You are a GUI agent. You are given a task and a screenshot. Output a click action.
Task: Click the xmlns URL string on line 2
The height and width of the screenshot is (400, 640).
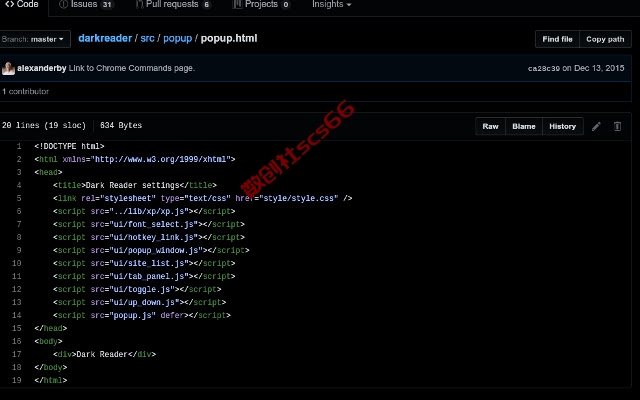click(x=163, y=159)
